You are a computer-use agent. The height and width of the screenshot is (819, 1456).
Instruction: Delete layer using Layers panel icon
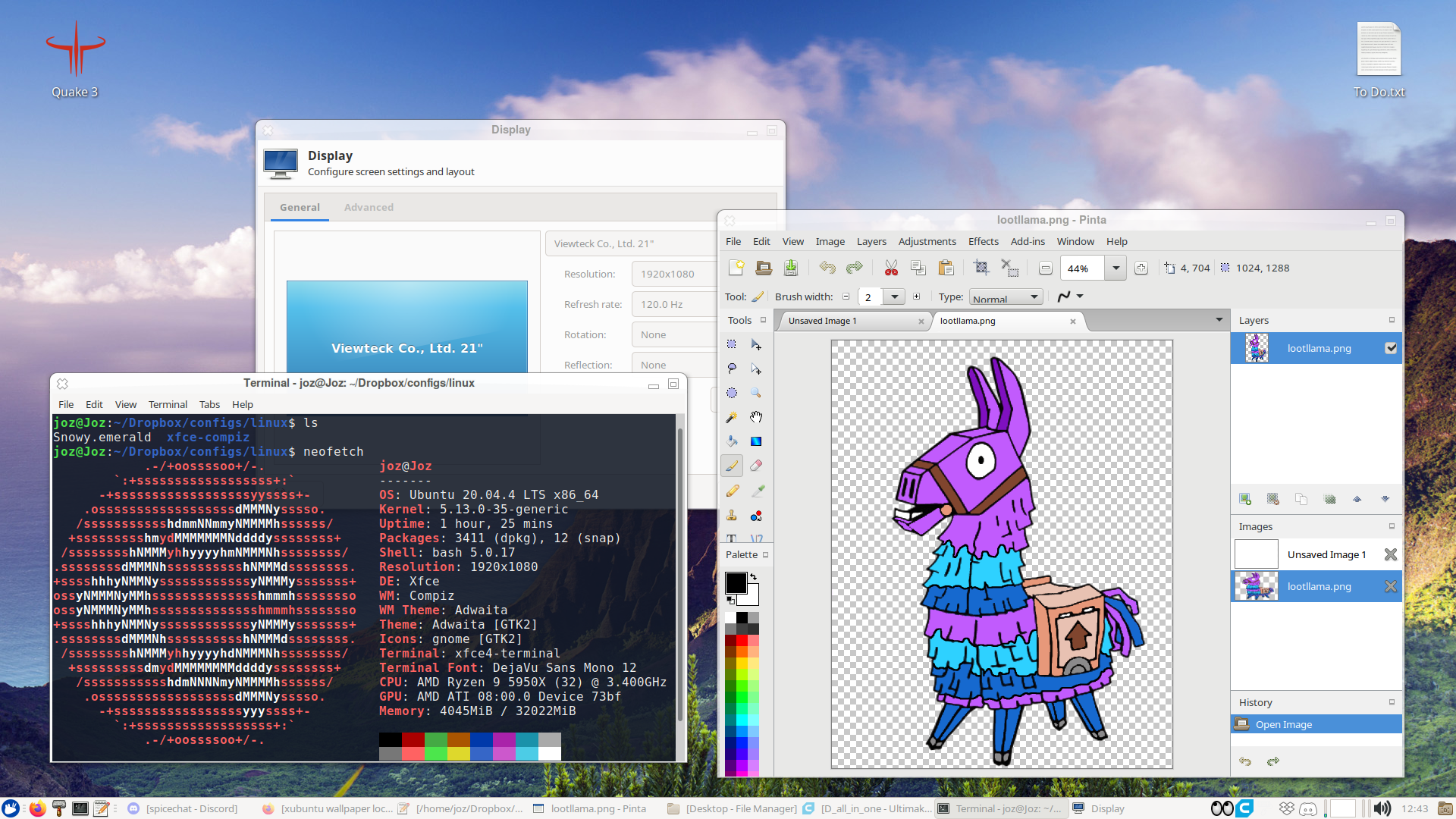(x=1273, y=499)
